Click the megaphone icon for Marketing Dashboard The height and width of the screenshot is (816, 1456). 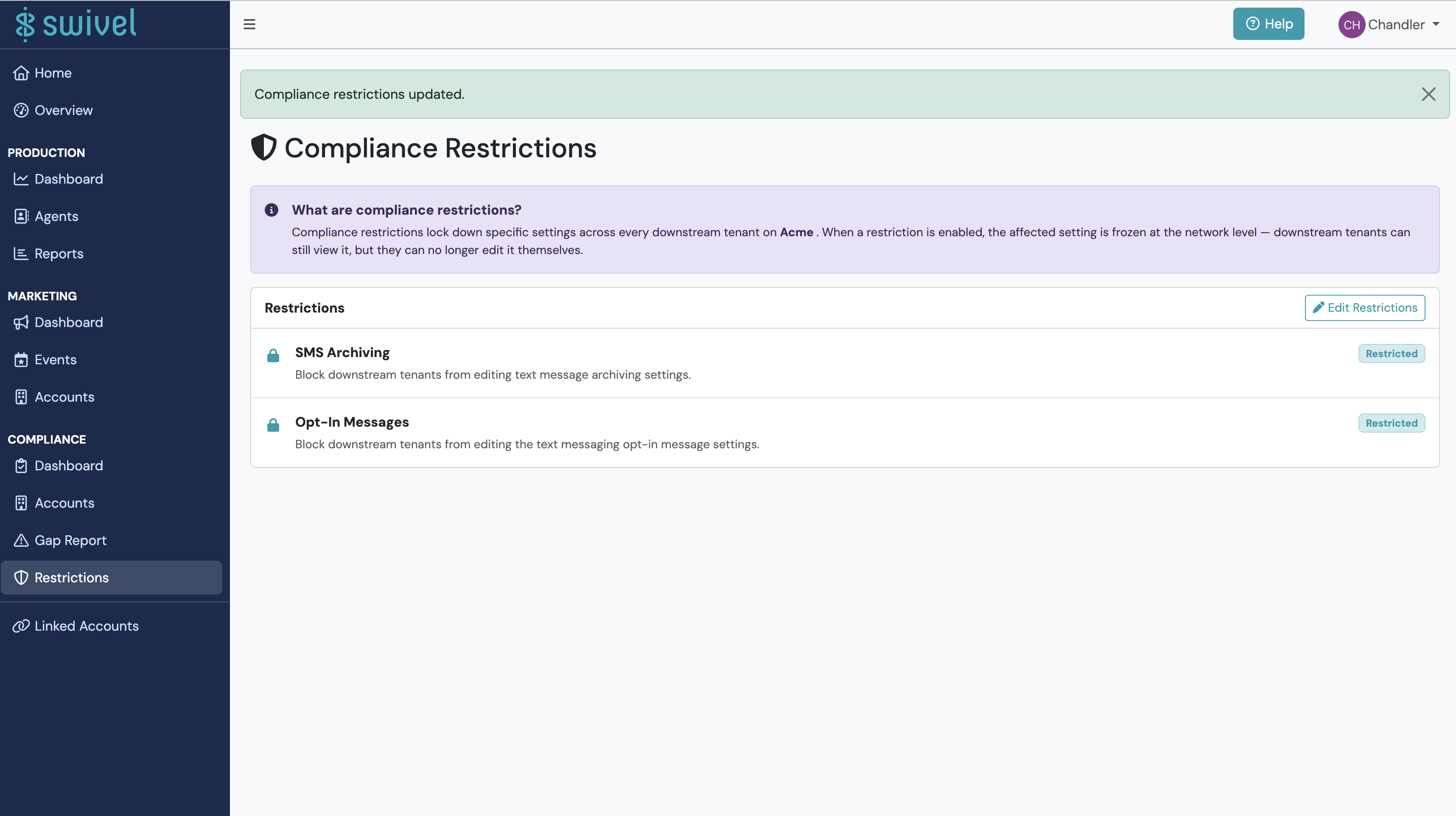coord(21,322)
